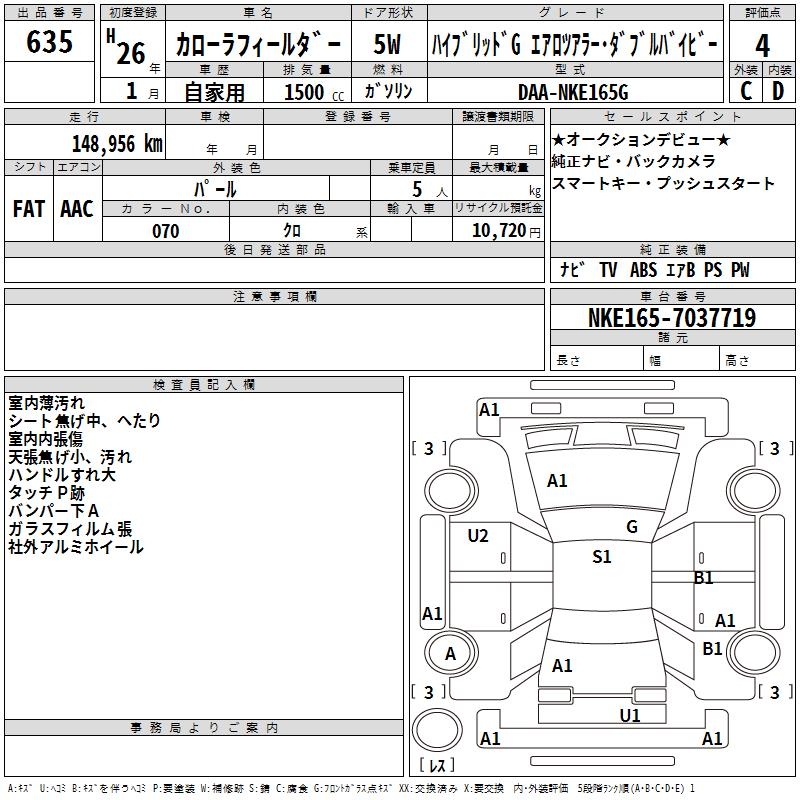Image resolution: width=800 pixels, height=800 pixels.
Task: Click the 長さ dimension field
Action: pyautogui.click(x=597, y=360)
